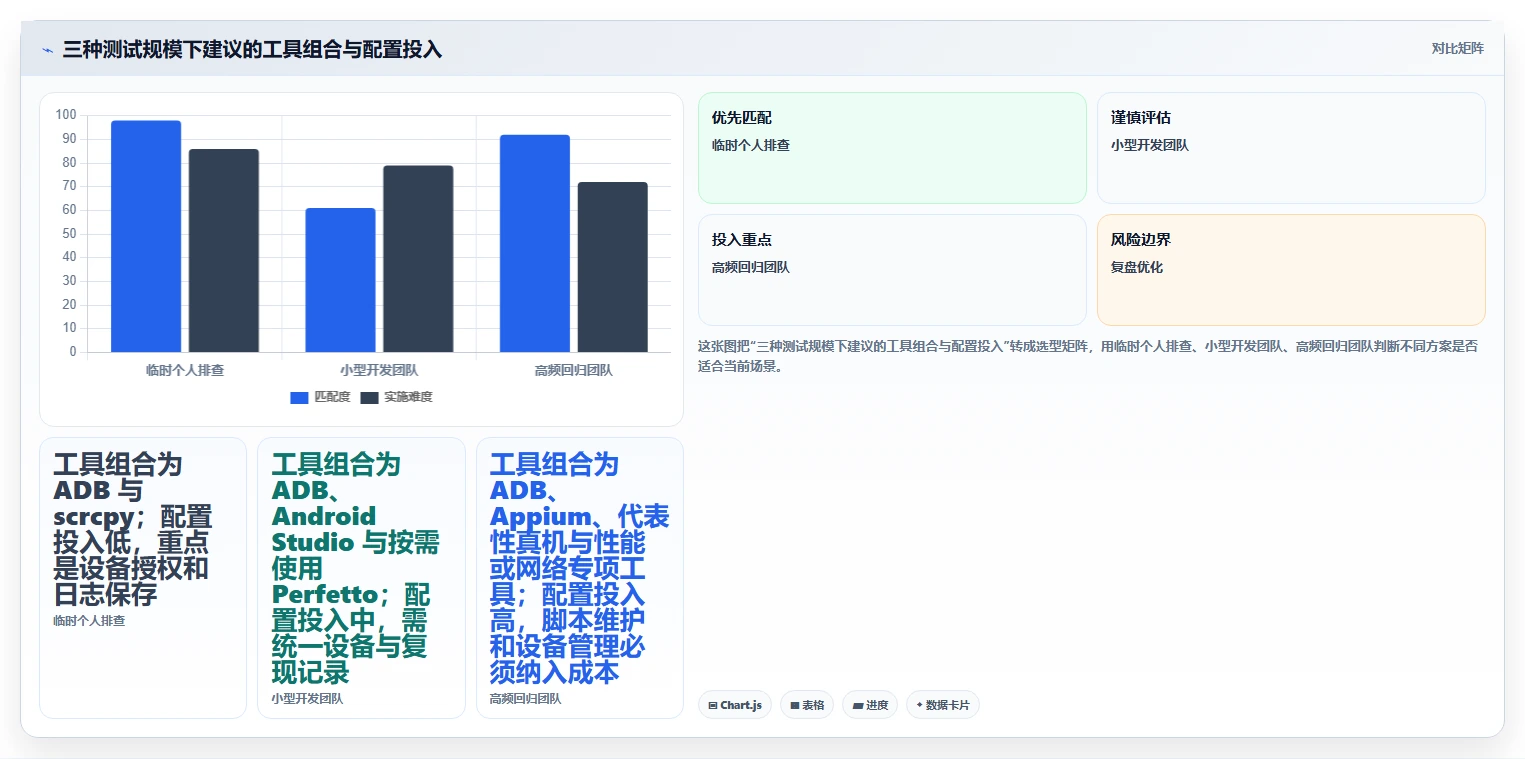Click the 50 value on the y-axis
Image resolution: width=1525 pixels, height=759 pixels.
pos(69,234)
